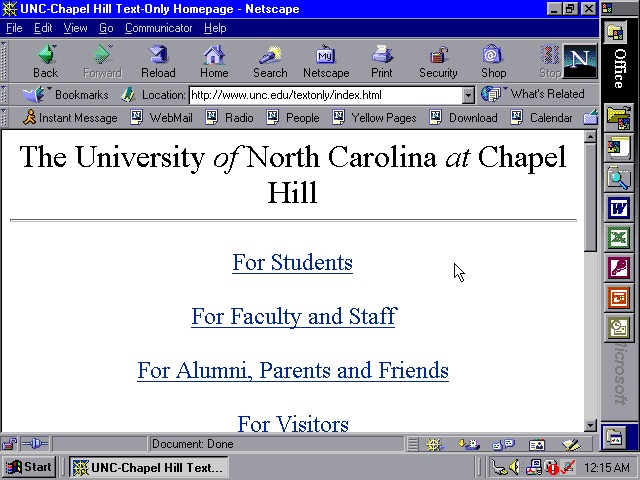The height and width of the screenshot is (480, 640).
Task: Print the page using the Print icon
Action: point(382,61)
